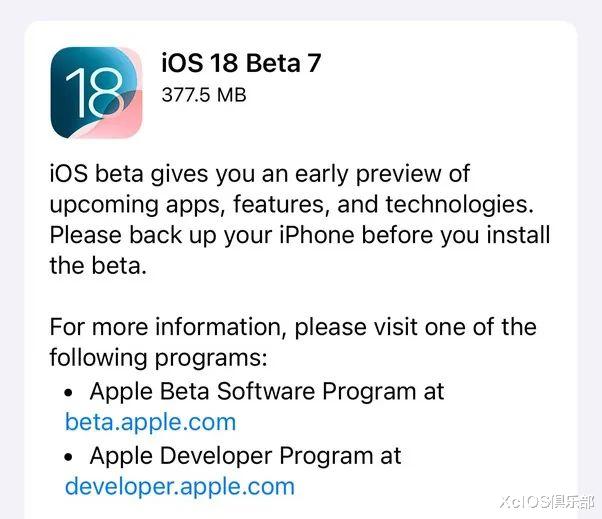The image size is (602, 519).
Task: Tap the 'upcoming apps, features, and technologies' line
Action: pyautogui.click(x=292, y=205)
